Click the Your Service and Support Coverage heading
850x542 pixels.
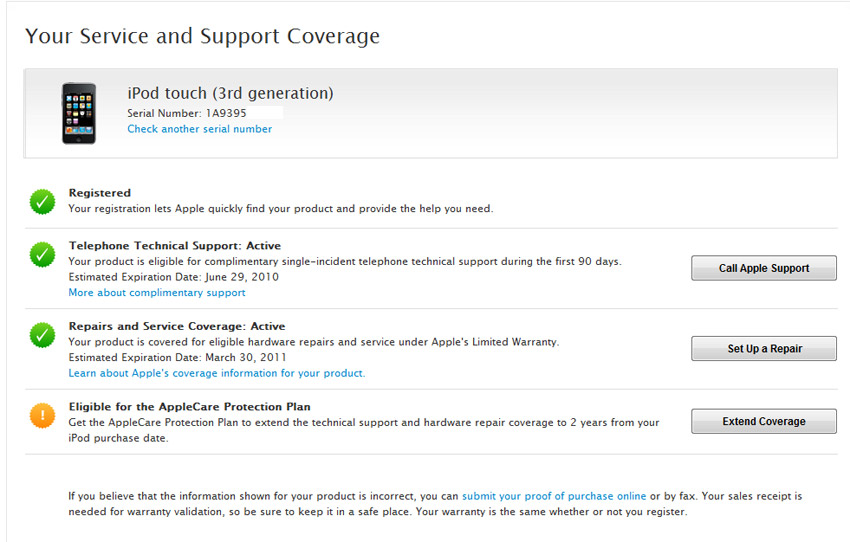point(202,37)
